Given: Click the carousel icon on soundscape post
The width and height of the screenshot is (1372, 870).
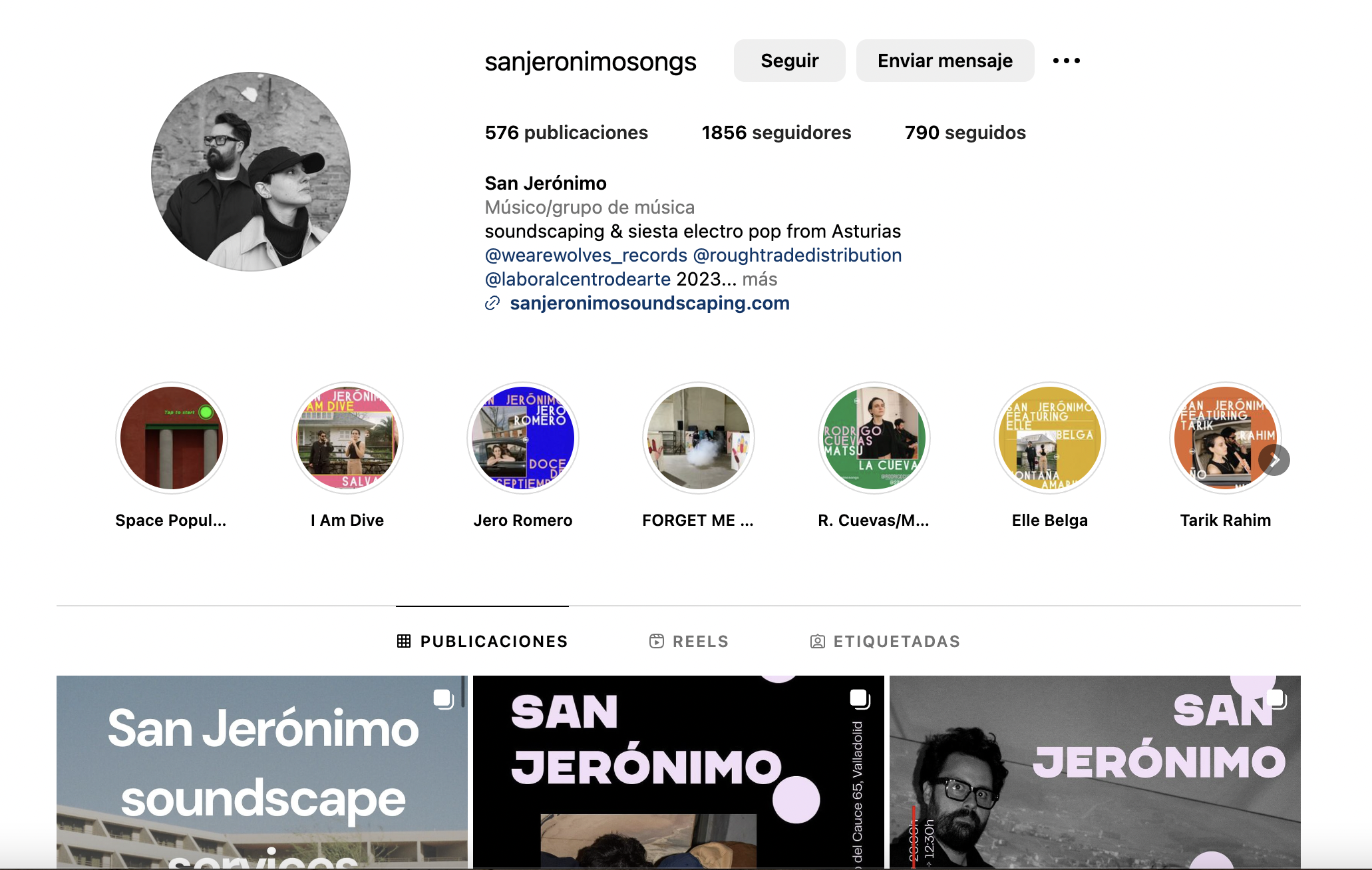Looking at the screenshot, I should coord(443,699).
